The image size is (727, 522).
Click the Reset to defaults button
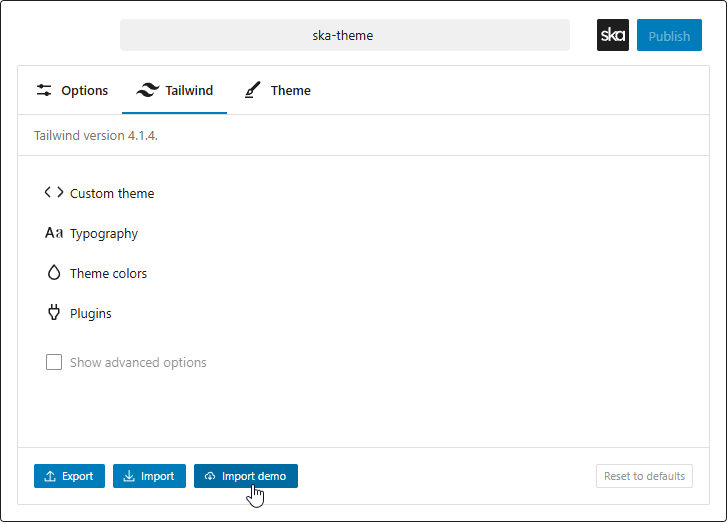click(644, 476)
